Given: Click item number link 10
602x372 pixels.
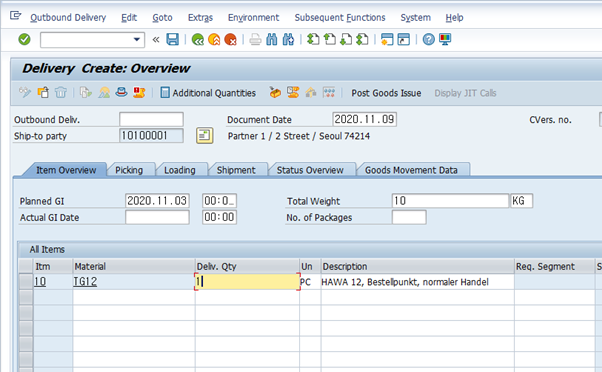Looking at the screenshot, I should (40, 282).
